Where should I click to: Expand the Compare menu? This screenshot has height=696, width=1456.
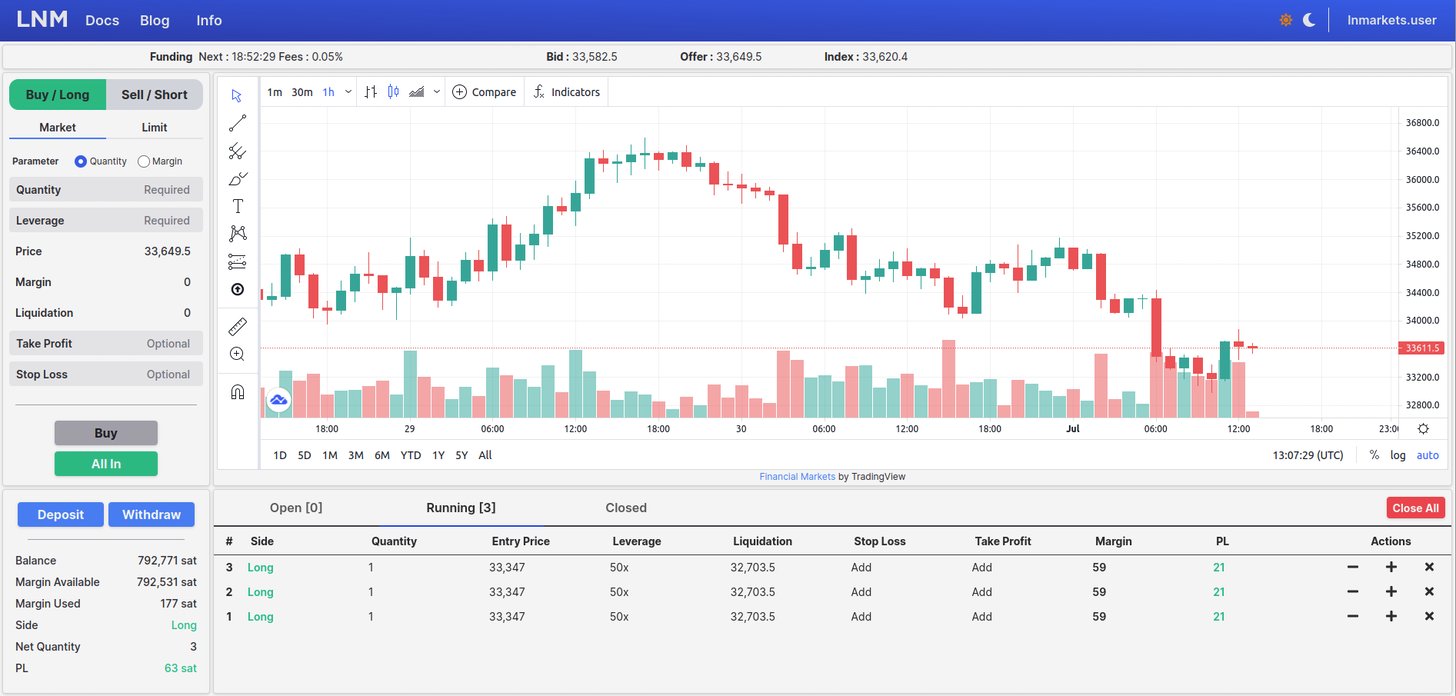[x=484, y=91]
